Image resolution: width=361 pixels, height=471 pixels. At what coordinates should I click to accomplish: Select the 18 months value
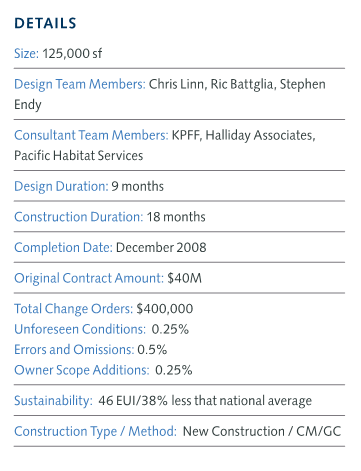pos(176,217)
